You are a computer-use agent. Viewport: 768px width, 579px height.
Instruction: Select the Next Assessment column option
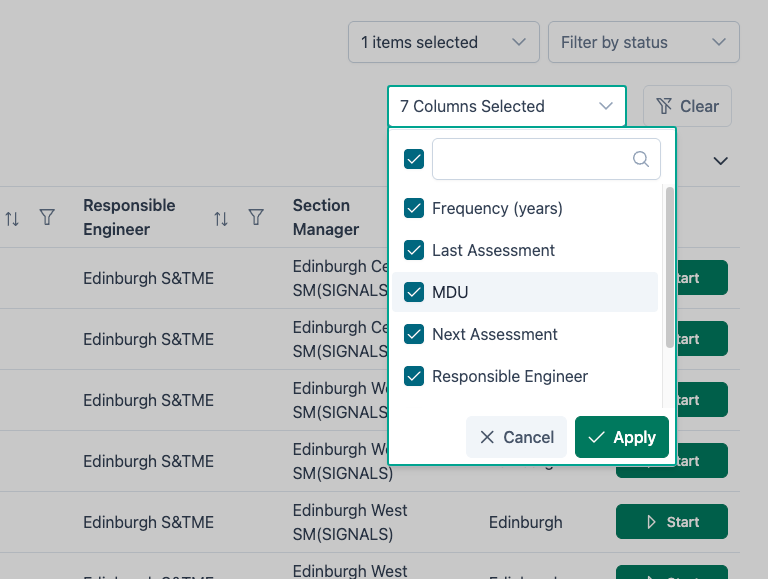[x=495, y=335]
